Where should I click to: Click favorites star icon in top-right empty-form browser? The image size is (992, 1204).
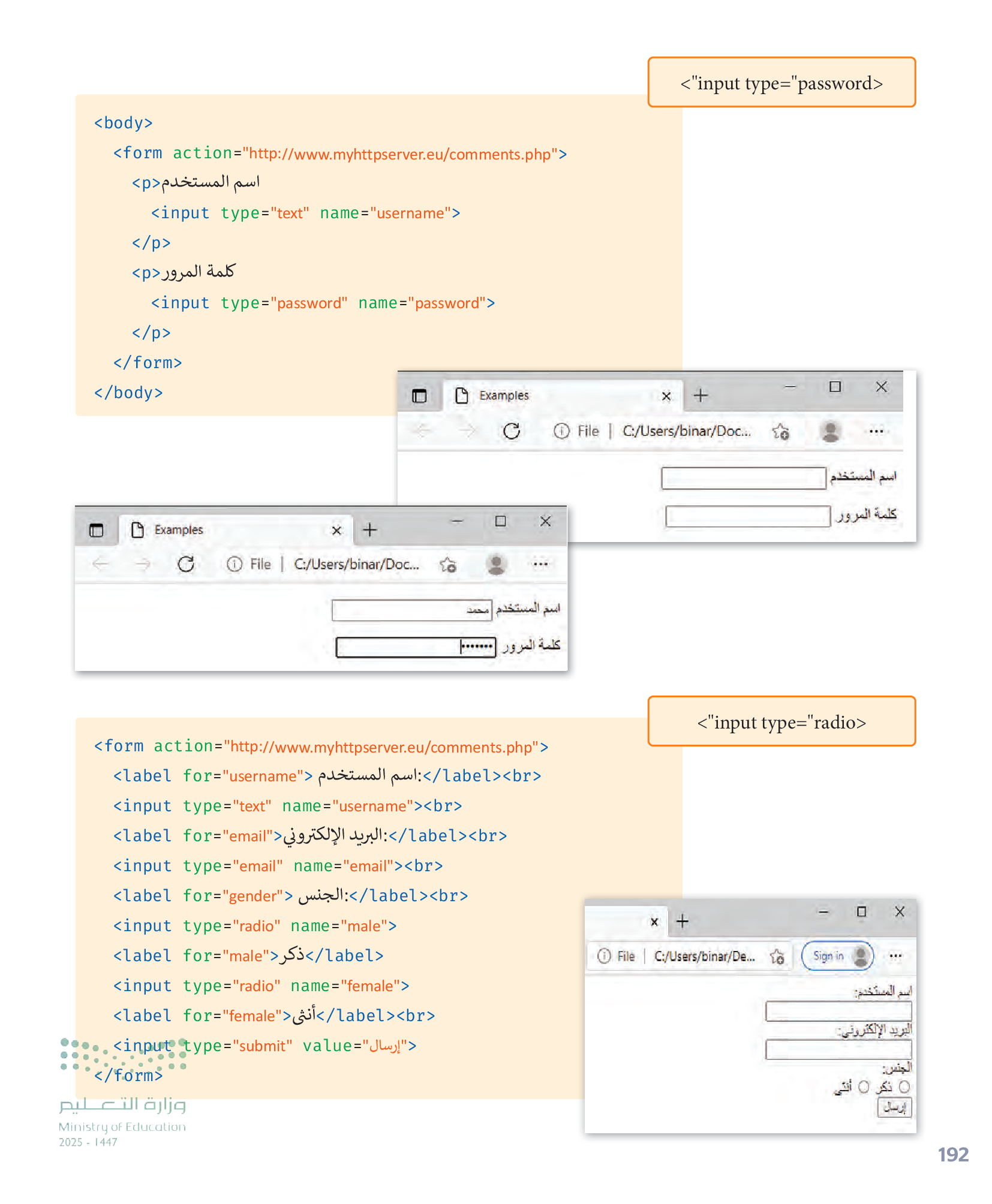point(780,431)
